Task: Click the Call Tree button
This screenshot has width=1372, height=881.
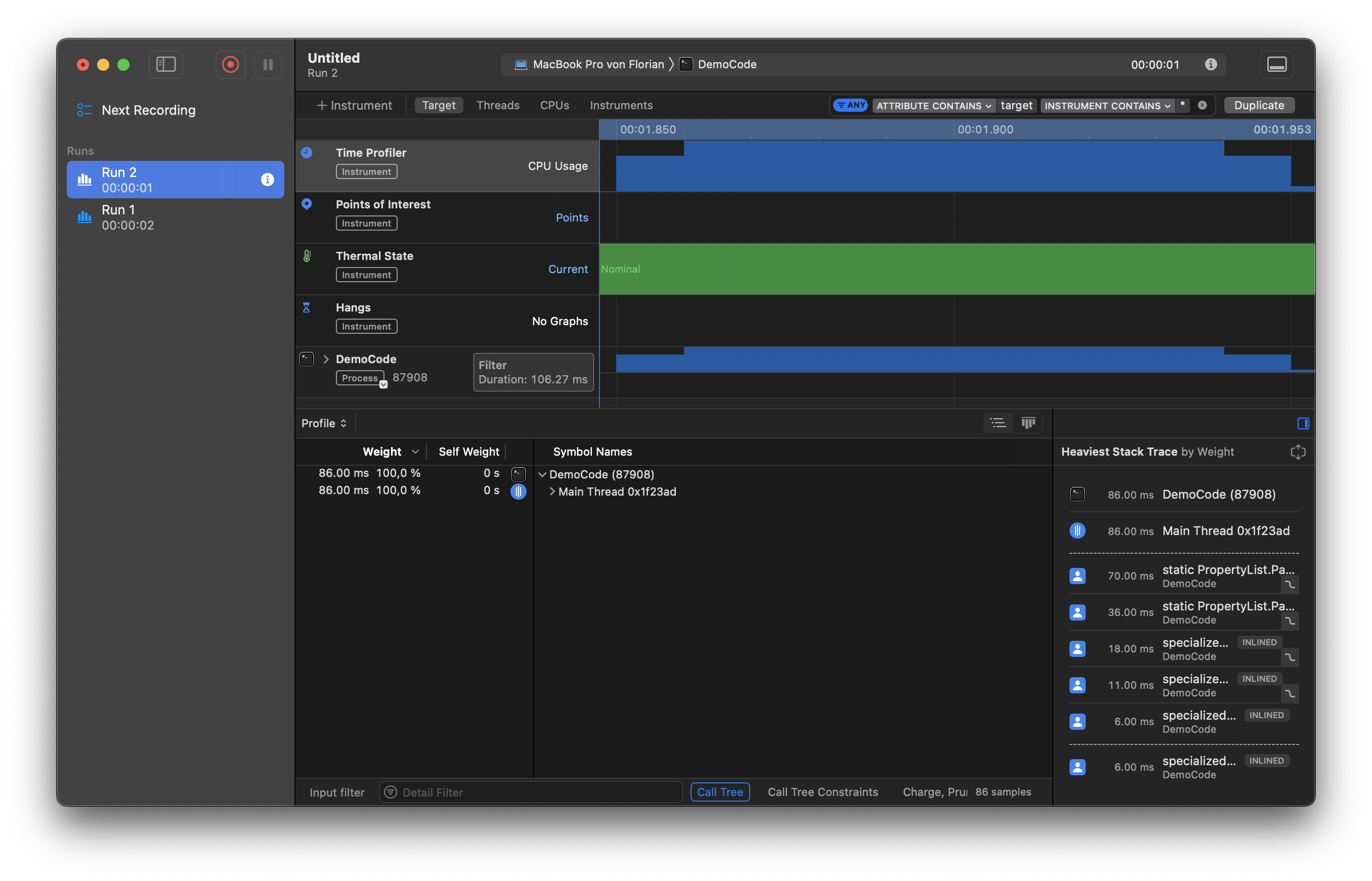Action: click(719, 792)
